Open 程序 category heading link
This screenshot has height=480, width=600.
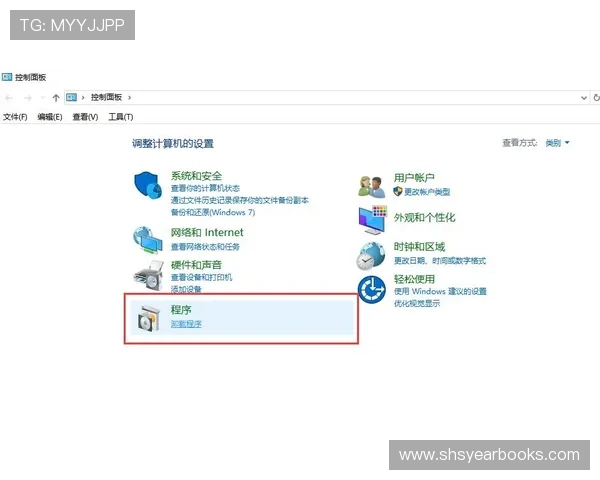(181, 310)
